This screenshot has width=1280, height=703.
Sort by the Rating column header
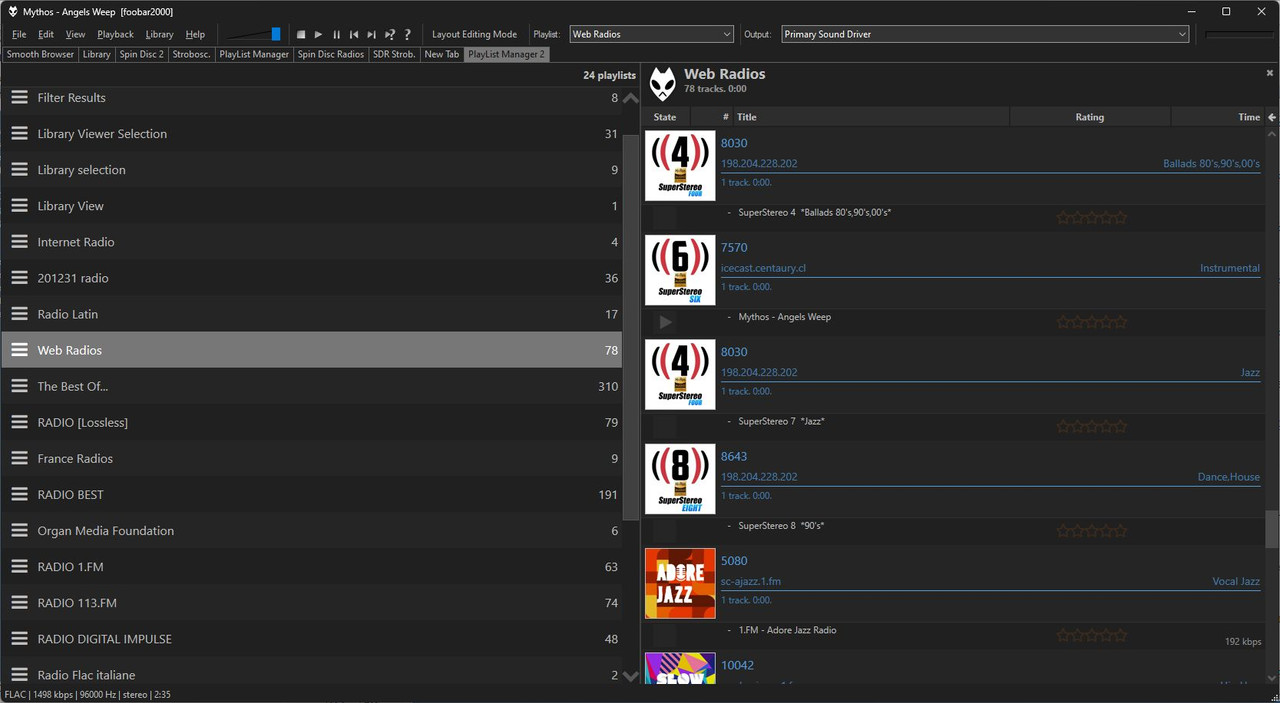(x=1090, y=117)
